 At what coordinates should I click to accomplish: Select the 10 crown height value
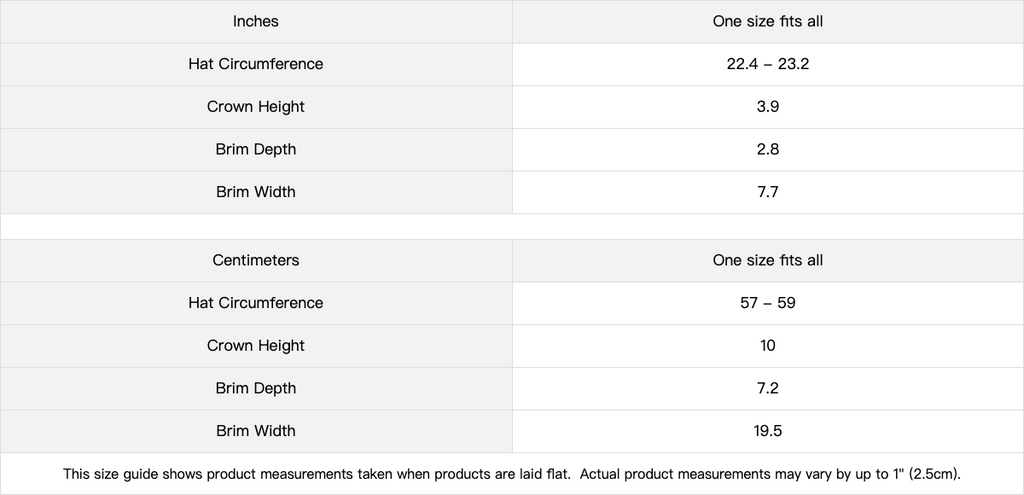click(x=768, y=346)
